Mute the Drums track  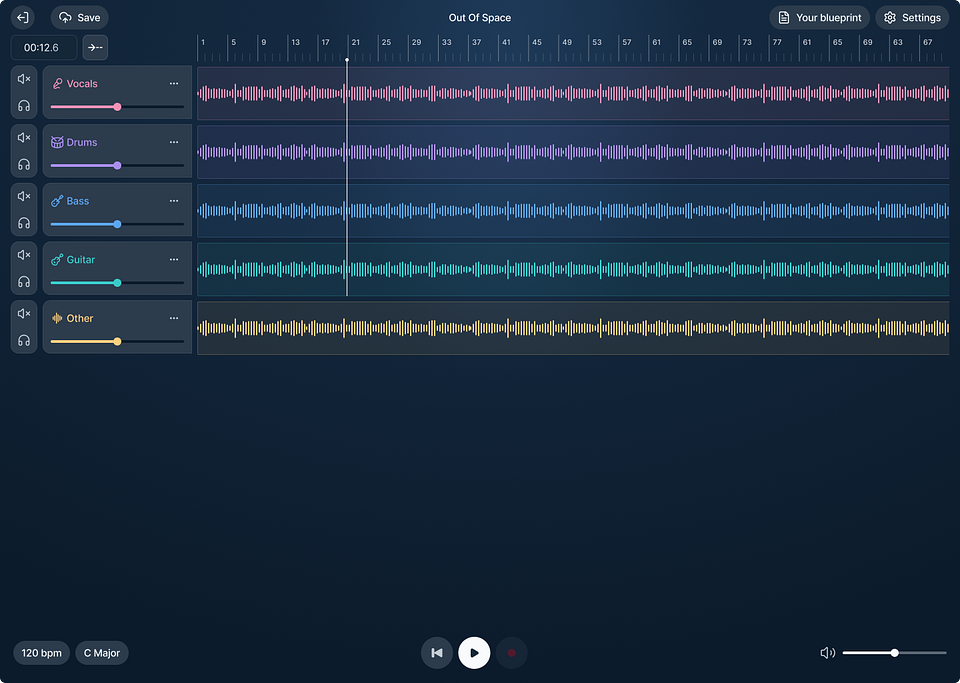pos(24,137)
